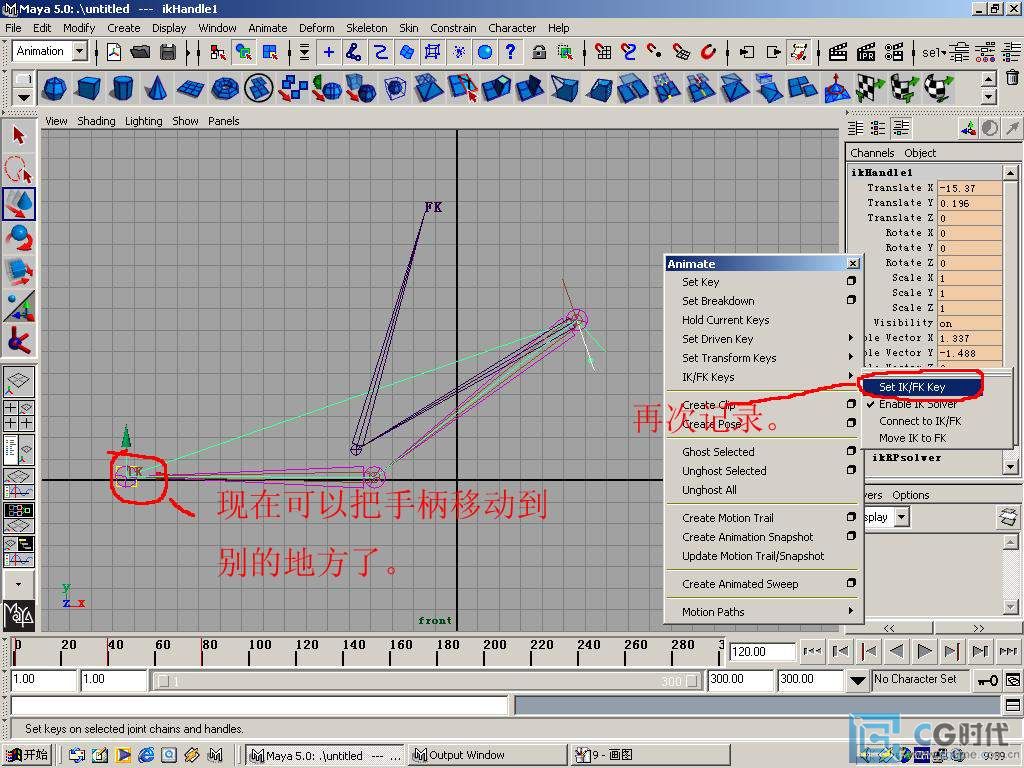Click the Translate X value field
The image size is (1024, 768).
pos(969,188)
